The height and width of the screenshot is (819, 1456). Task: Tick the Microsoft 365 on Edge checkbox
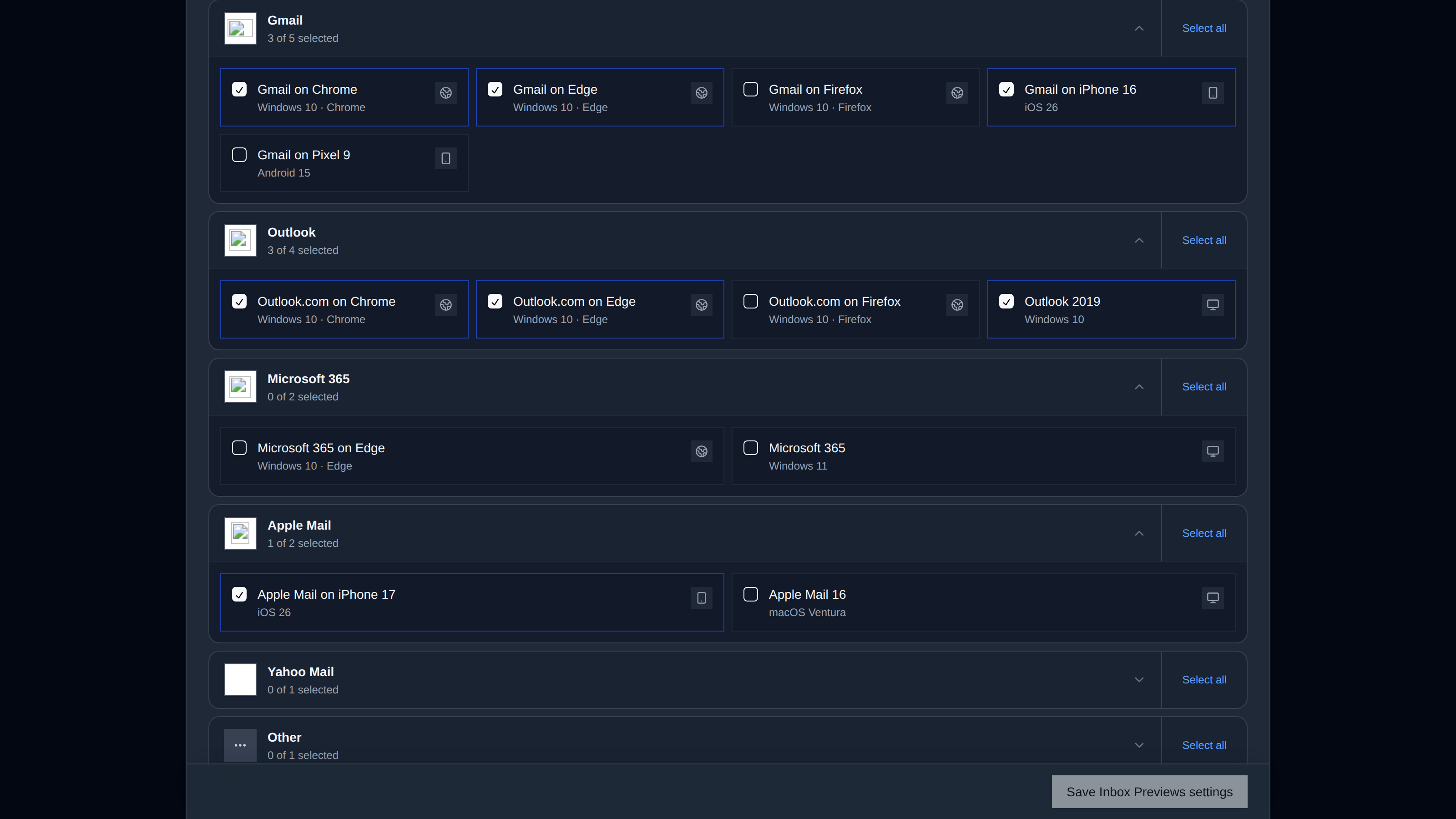(239, 448)
